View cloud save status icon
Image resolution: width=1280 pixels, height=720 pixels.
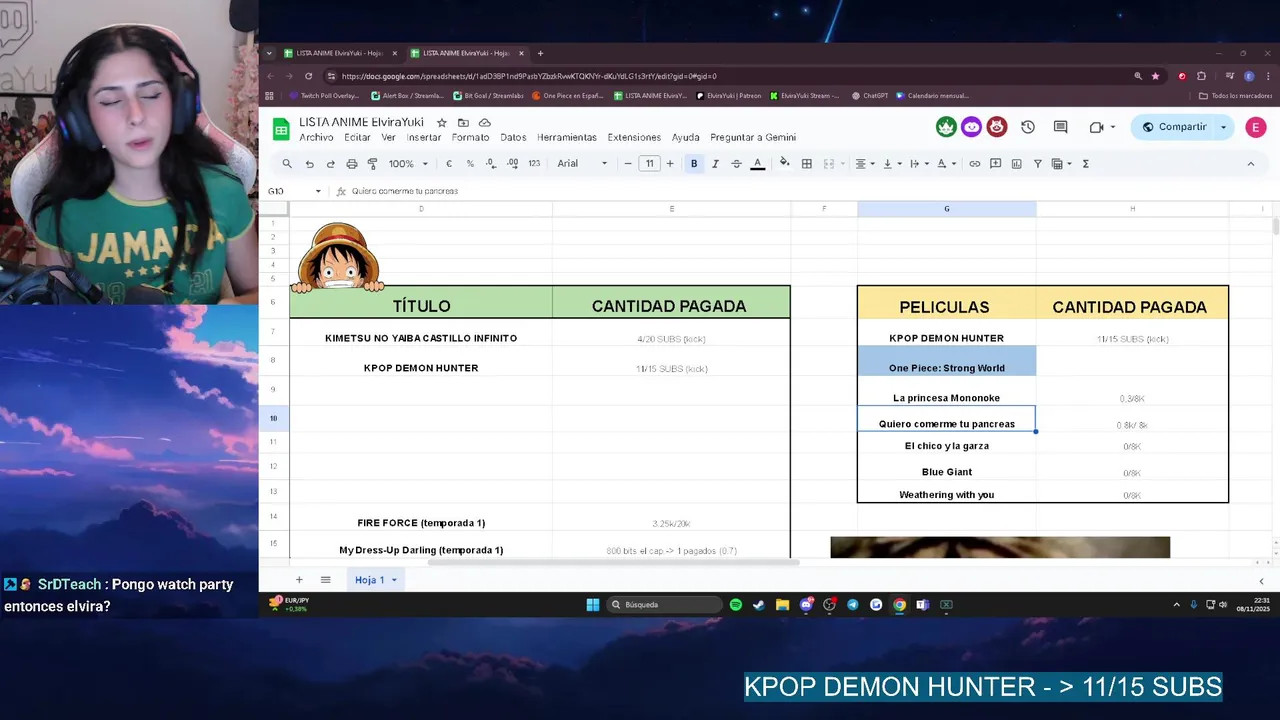(485, 122)
